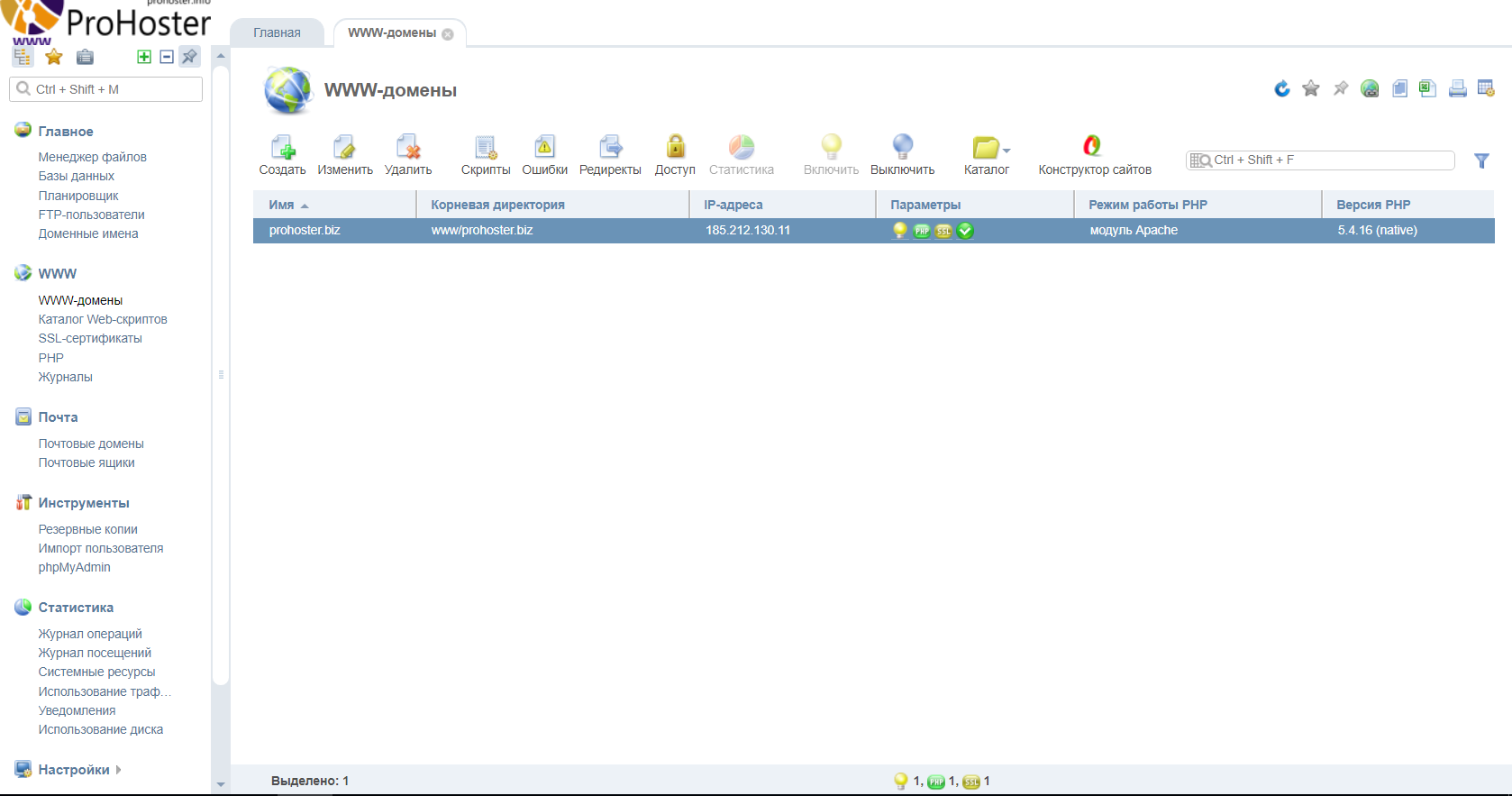Toggle the filter funnel icon

pos(1481,160)
